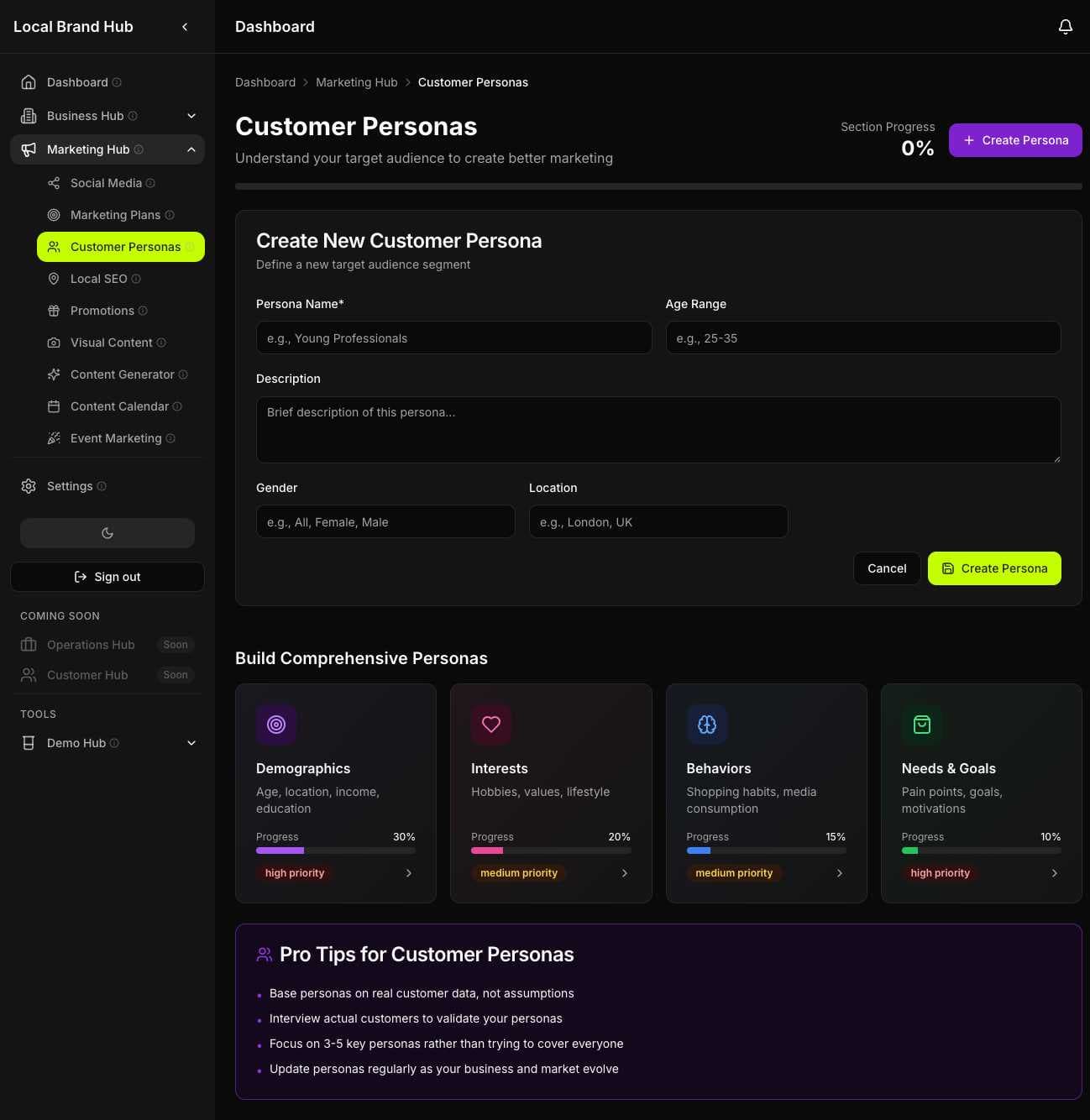Click the notification bell icon
The height and width of the screenshot is (1120, 1090).
click(1065, 26)
